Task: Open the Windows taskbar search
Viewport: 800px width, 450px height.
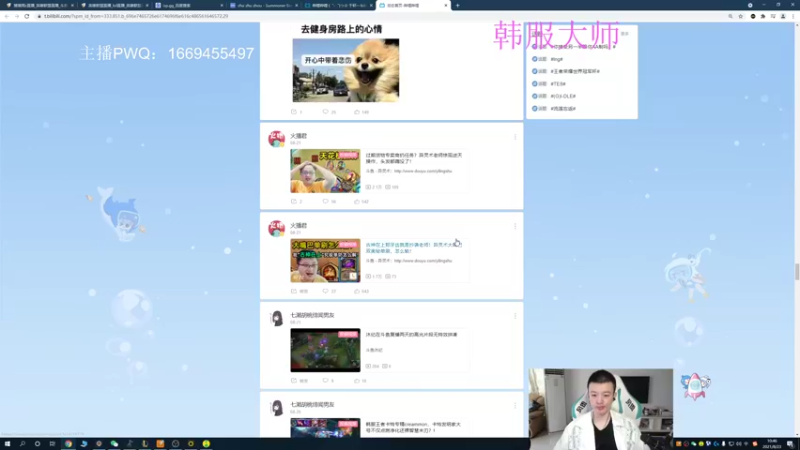Action: pyautogui.click(x=22, y=444)
